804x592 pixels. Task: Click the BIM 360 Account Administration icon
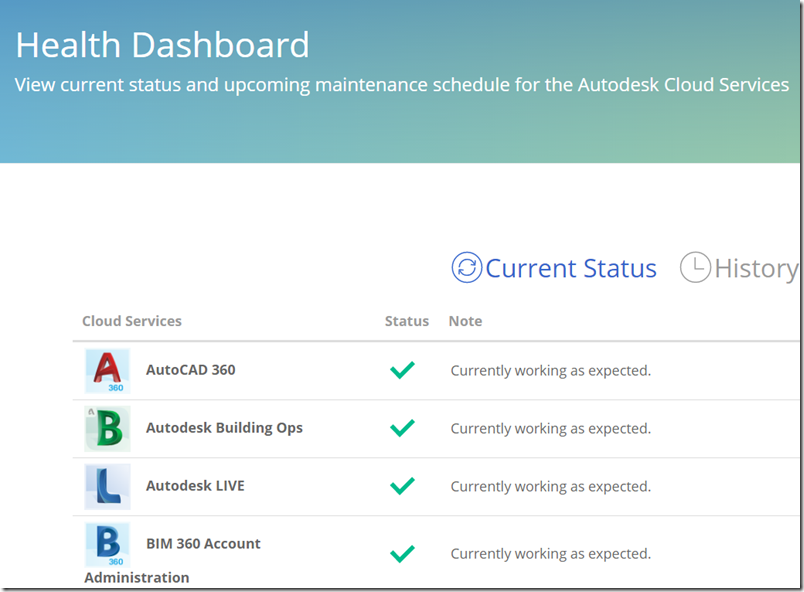(x=107, y=544)
